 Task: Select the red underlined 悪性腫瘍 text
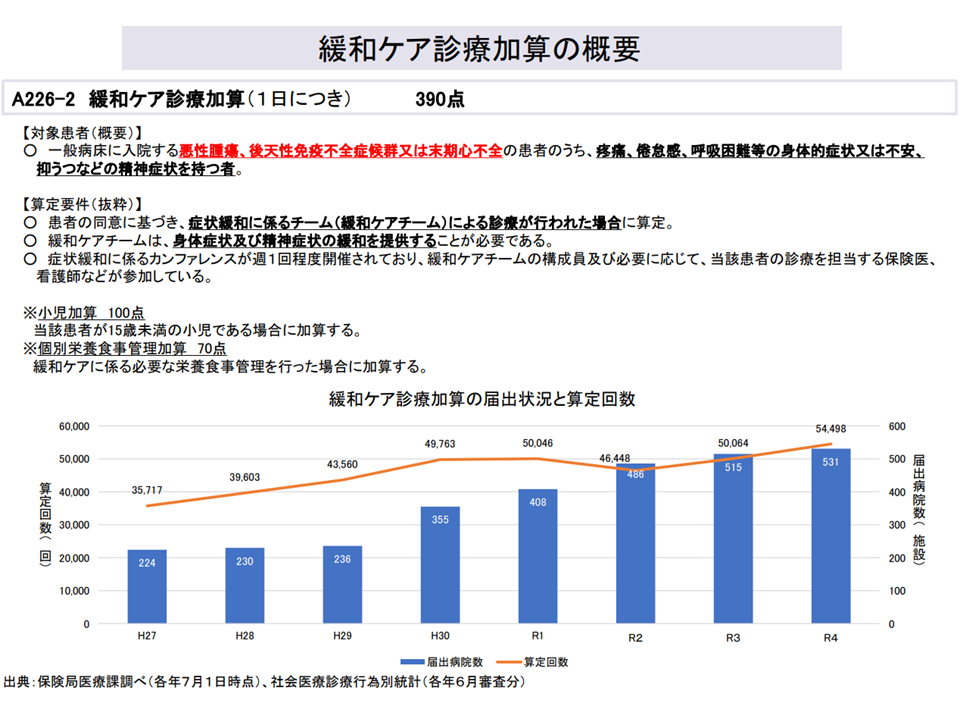click(x=211, y=151)
